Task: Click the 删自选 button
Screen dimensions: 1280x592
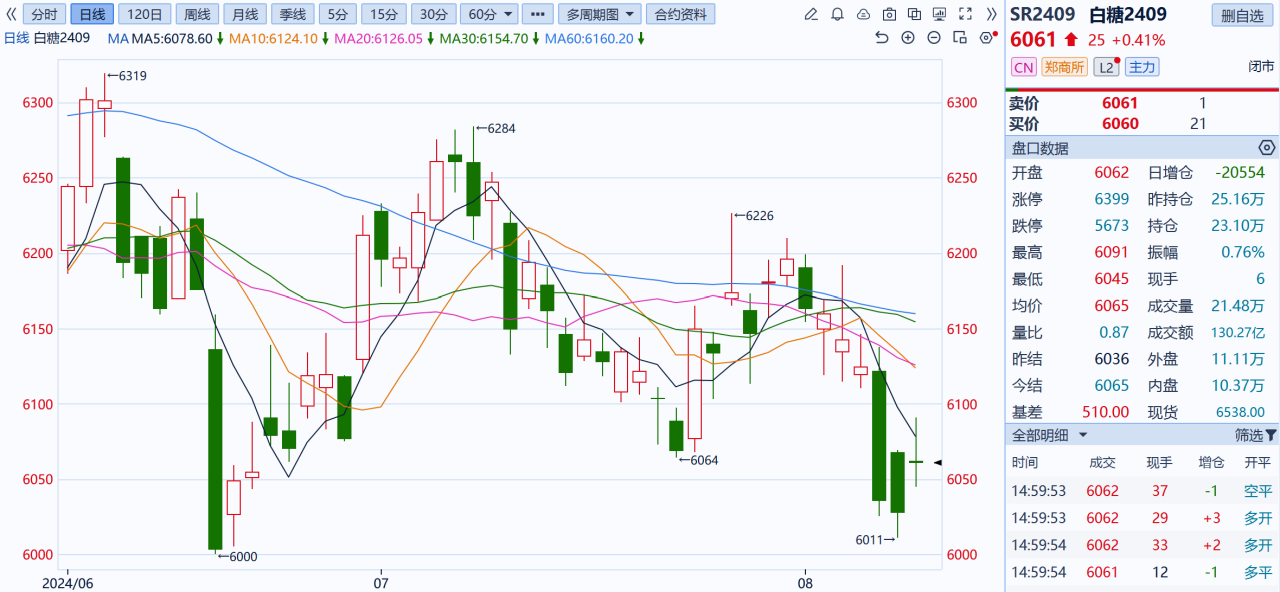Action: [x=1242, y=14]
